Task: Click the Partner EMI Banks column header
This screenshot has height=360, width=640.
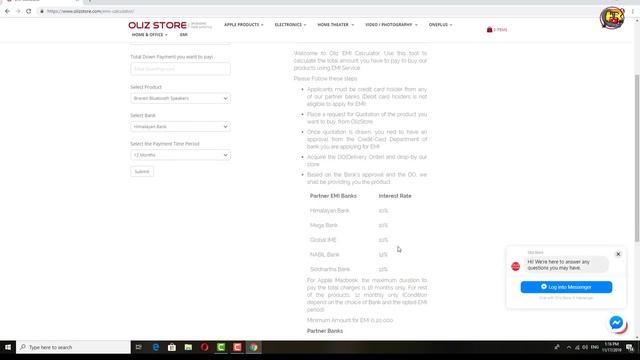Action: [333, 196]
